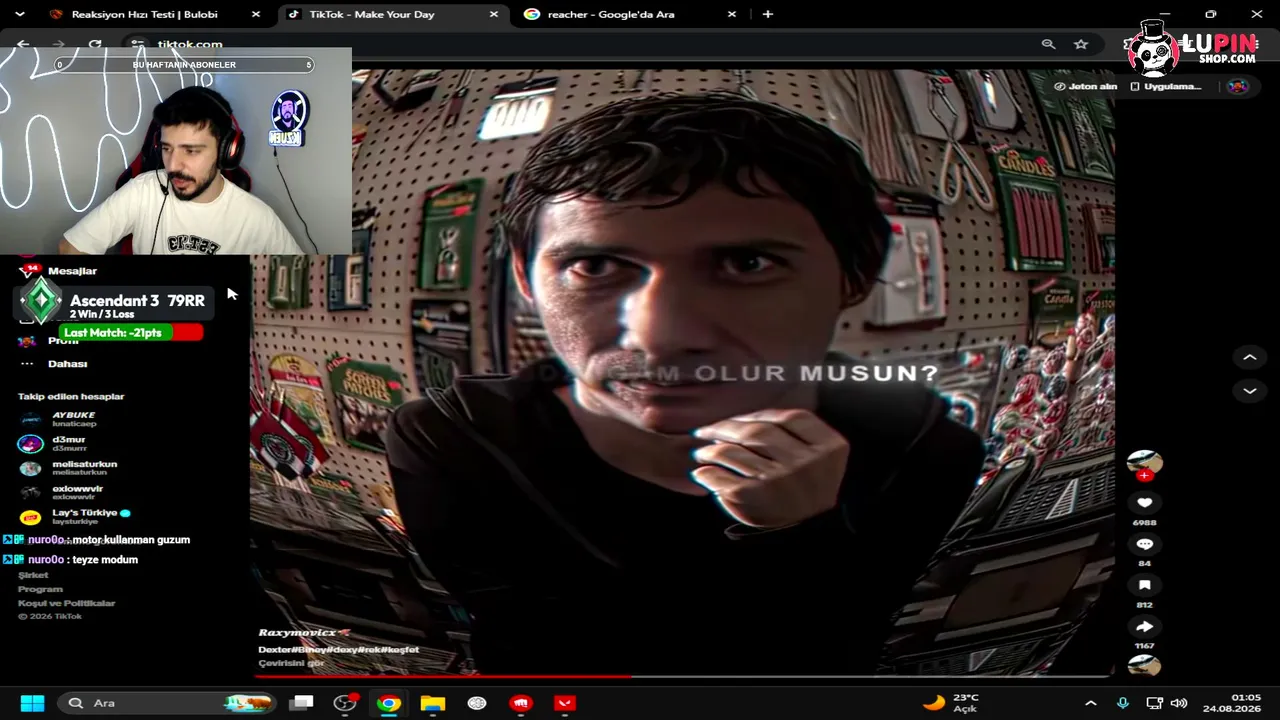The height and width of the screenshot is (720, 1280).
Task: Open the Chrome zoom magnifier icon
Action: tap(1048, 44)
